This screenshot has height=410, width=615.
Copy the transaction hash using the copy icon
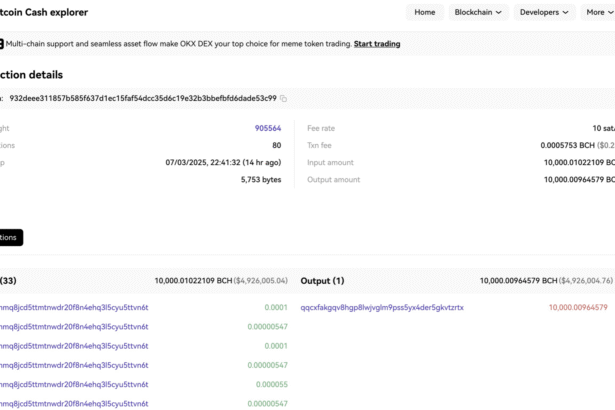pos(284,99)
